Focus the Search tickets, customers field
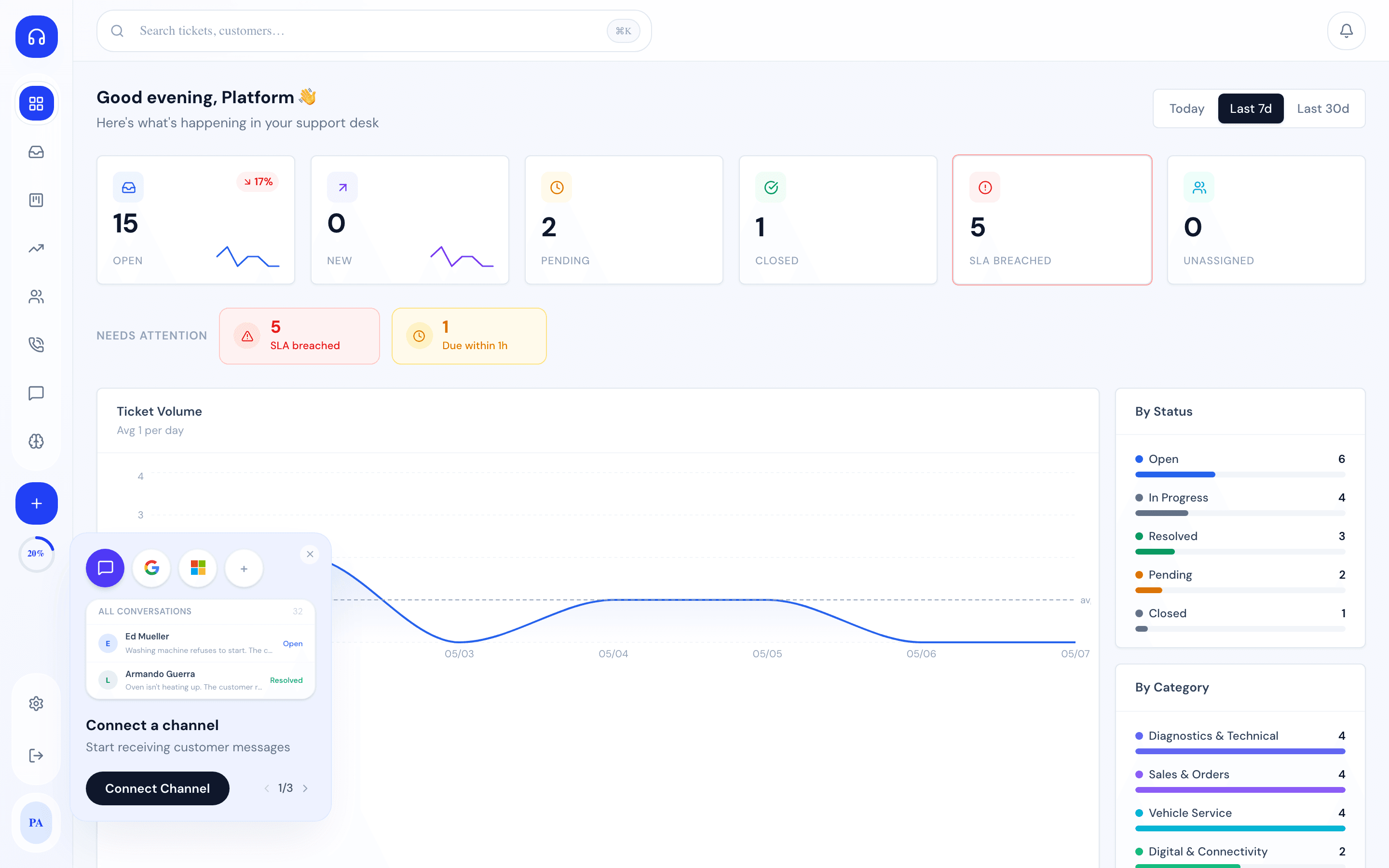Viewport: 1389px width, 868px height. (x=374, y=31)
